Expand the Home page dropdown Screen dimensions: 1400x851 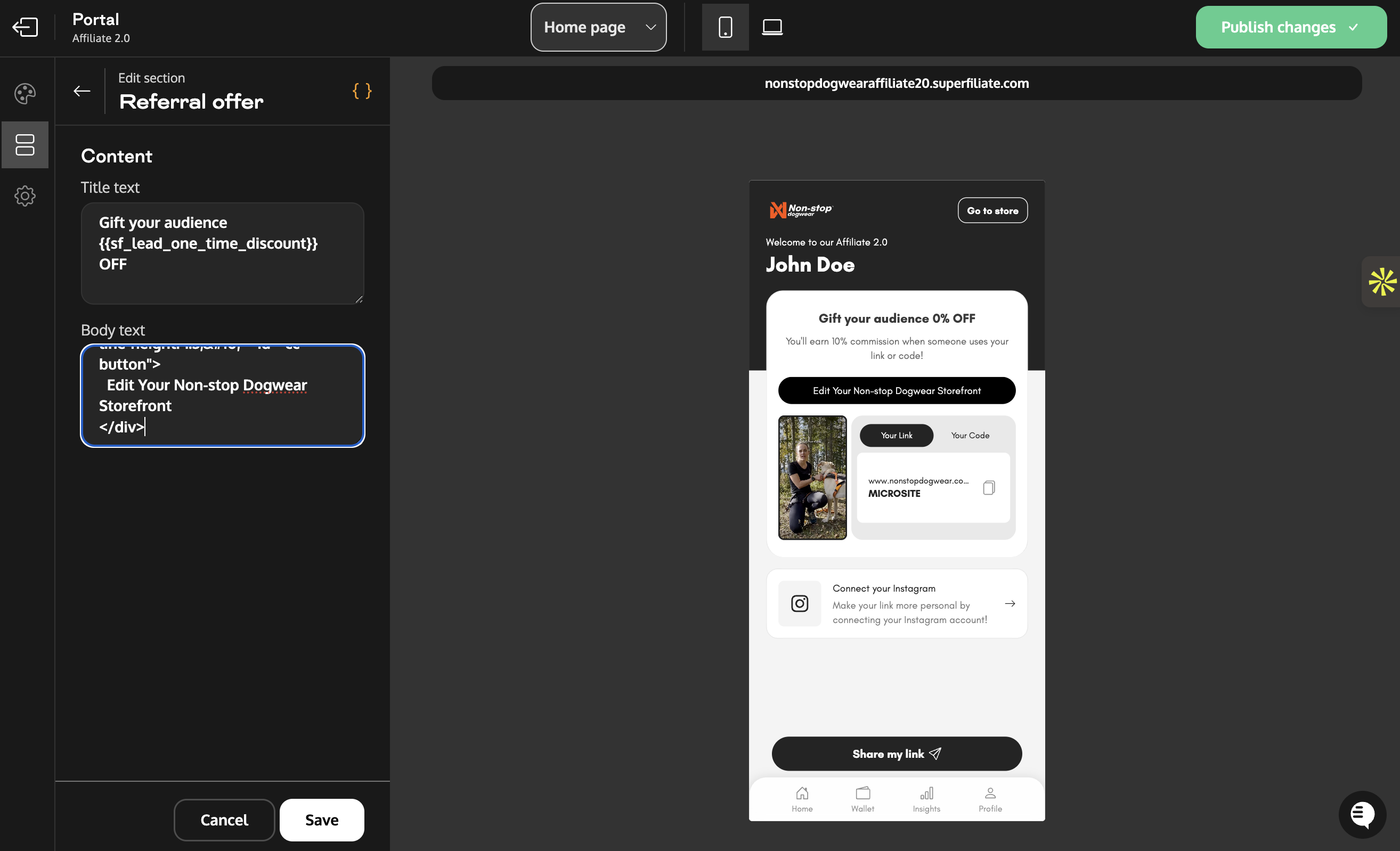coord(598,27)
